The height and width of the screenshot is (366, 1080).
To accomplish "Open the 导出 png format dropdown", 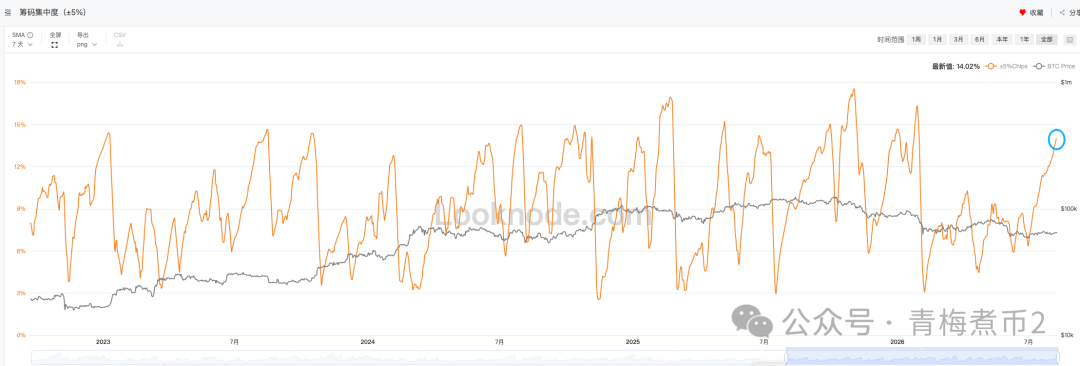I will [x=87, y=44].
